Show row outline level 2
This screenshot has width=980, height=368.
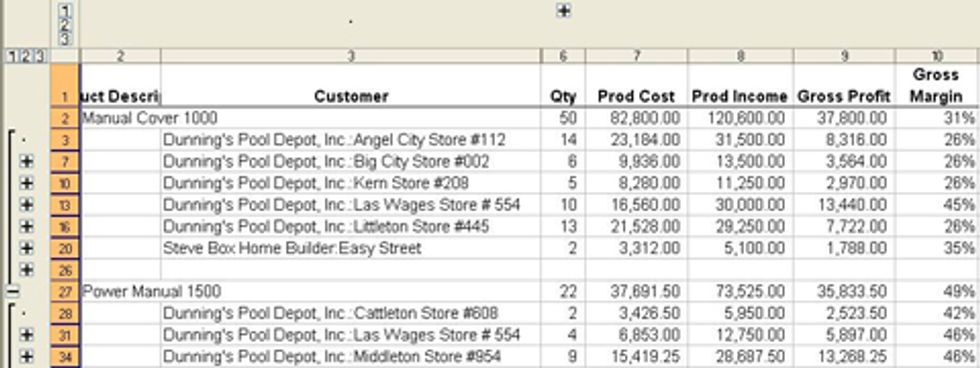pos(25,56)
